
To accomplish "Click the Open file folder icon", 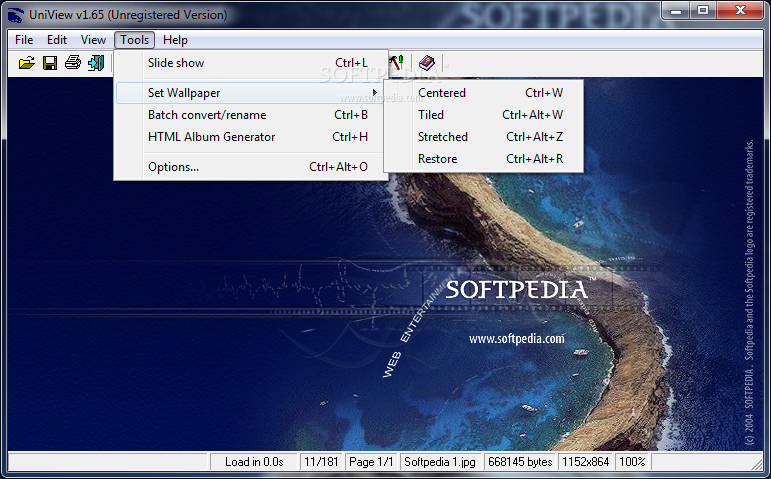I will click(27, 63).
